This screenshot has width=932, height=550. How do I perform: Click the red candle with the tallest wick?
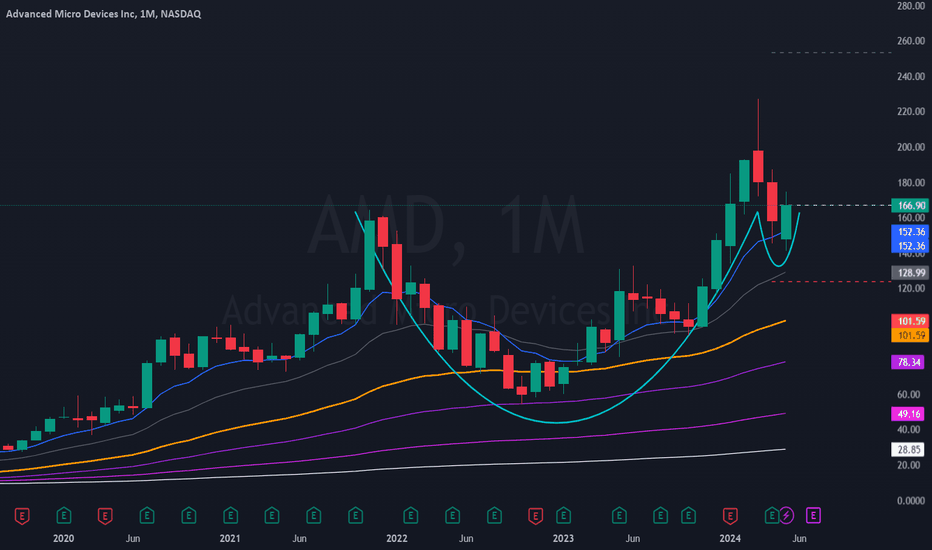point(758,166)
